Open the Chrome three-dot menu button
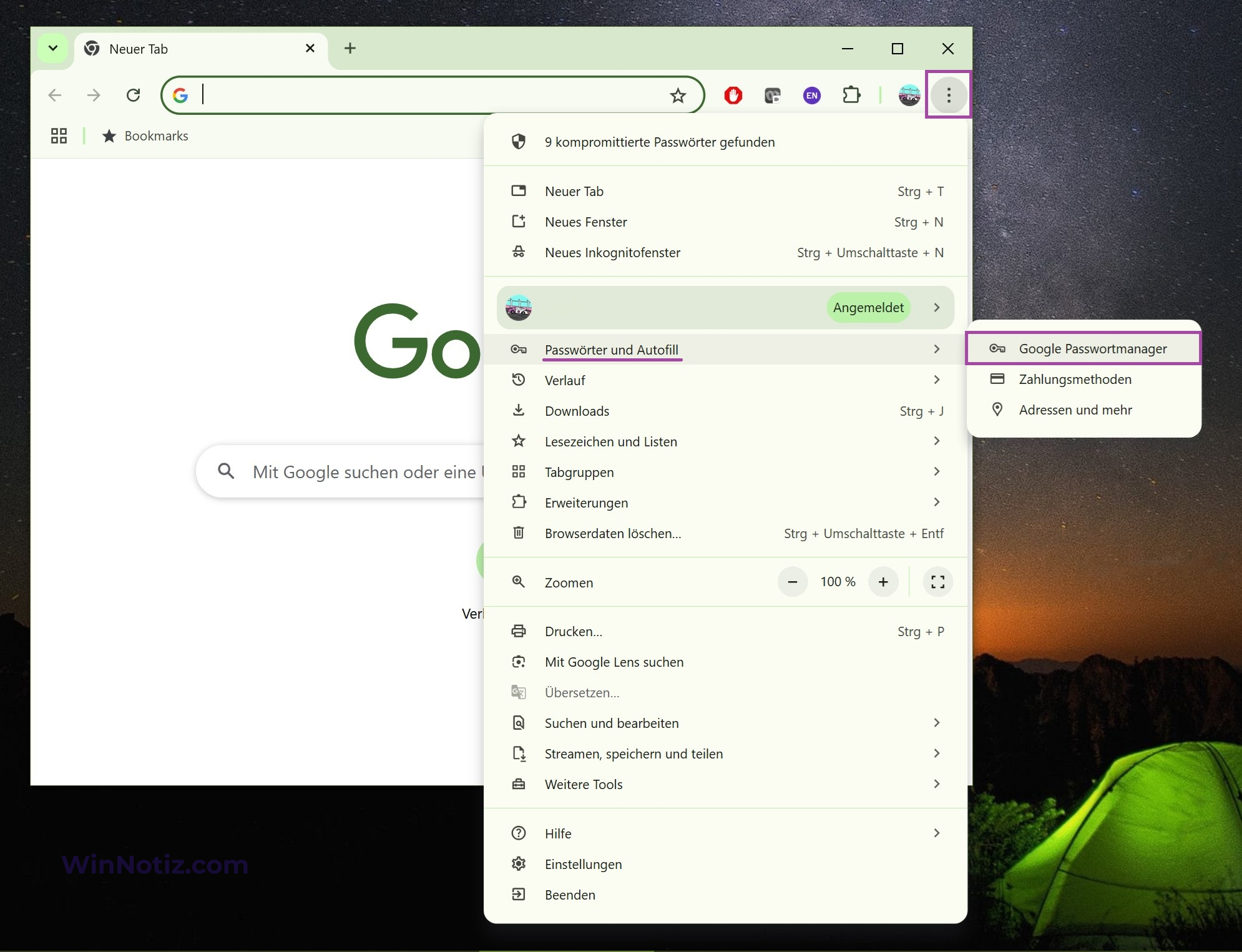 pos(948,95)
